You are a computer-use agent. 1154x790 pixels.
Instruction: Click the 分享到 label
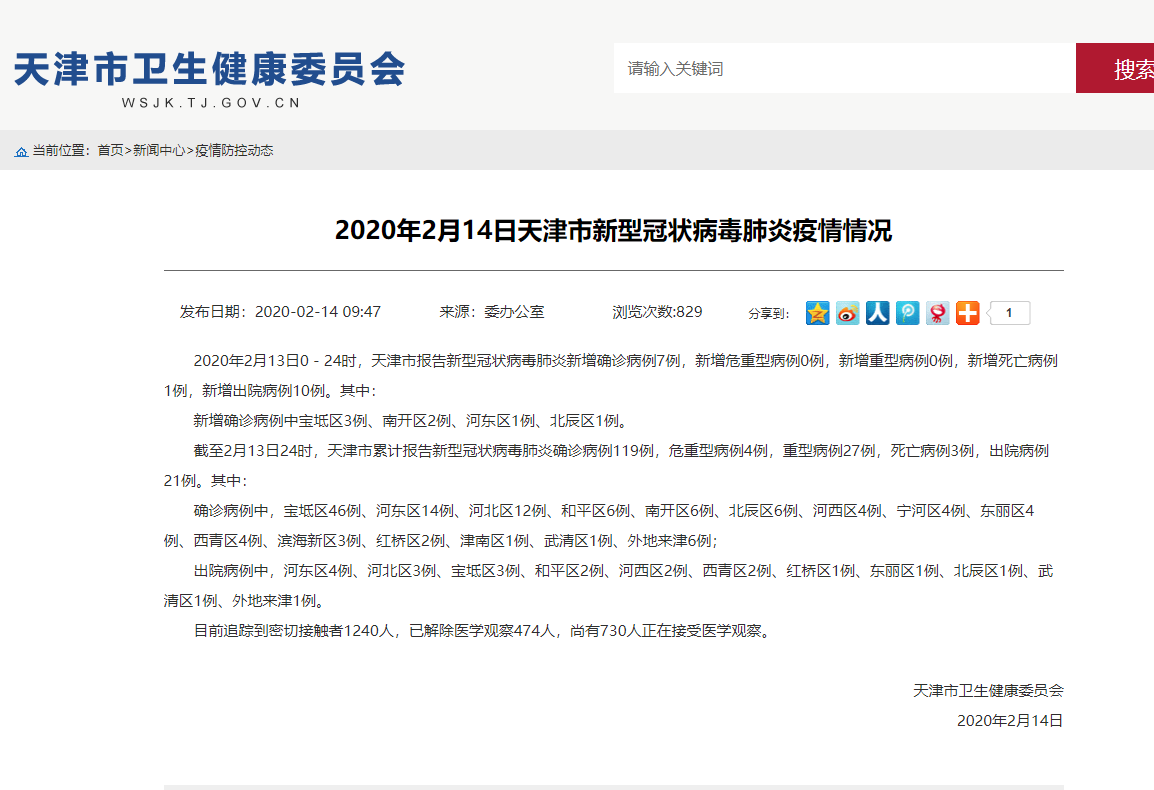[x=769, y=313]
